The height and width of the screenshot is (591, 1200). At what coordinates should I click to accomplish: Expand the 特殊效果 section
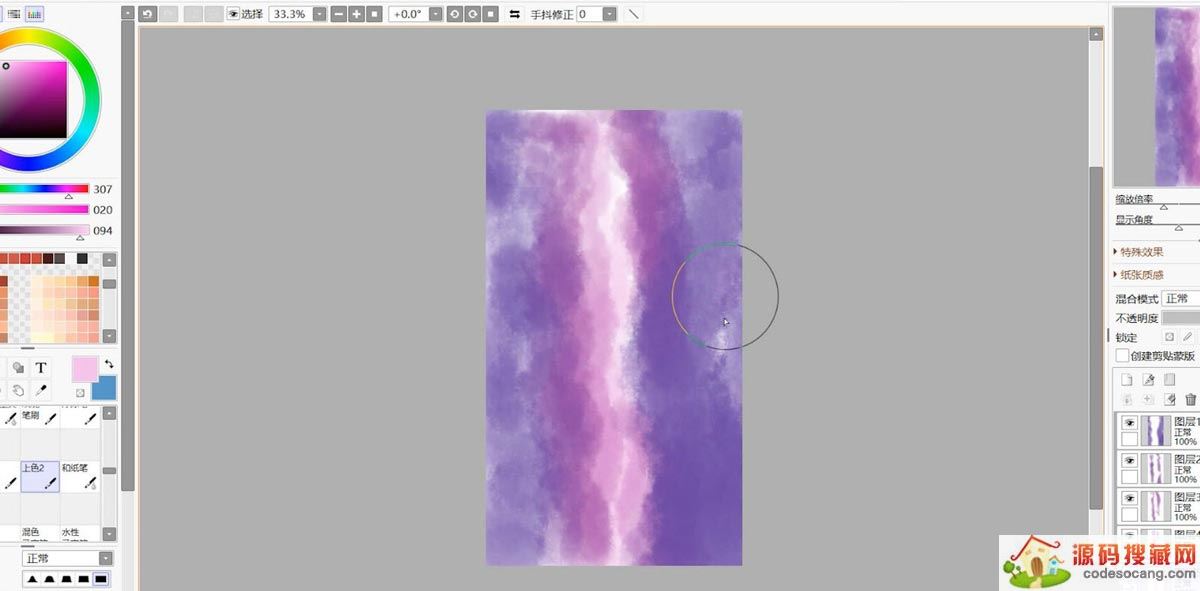1140,252
